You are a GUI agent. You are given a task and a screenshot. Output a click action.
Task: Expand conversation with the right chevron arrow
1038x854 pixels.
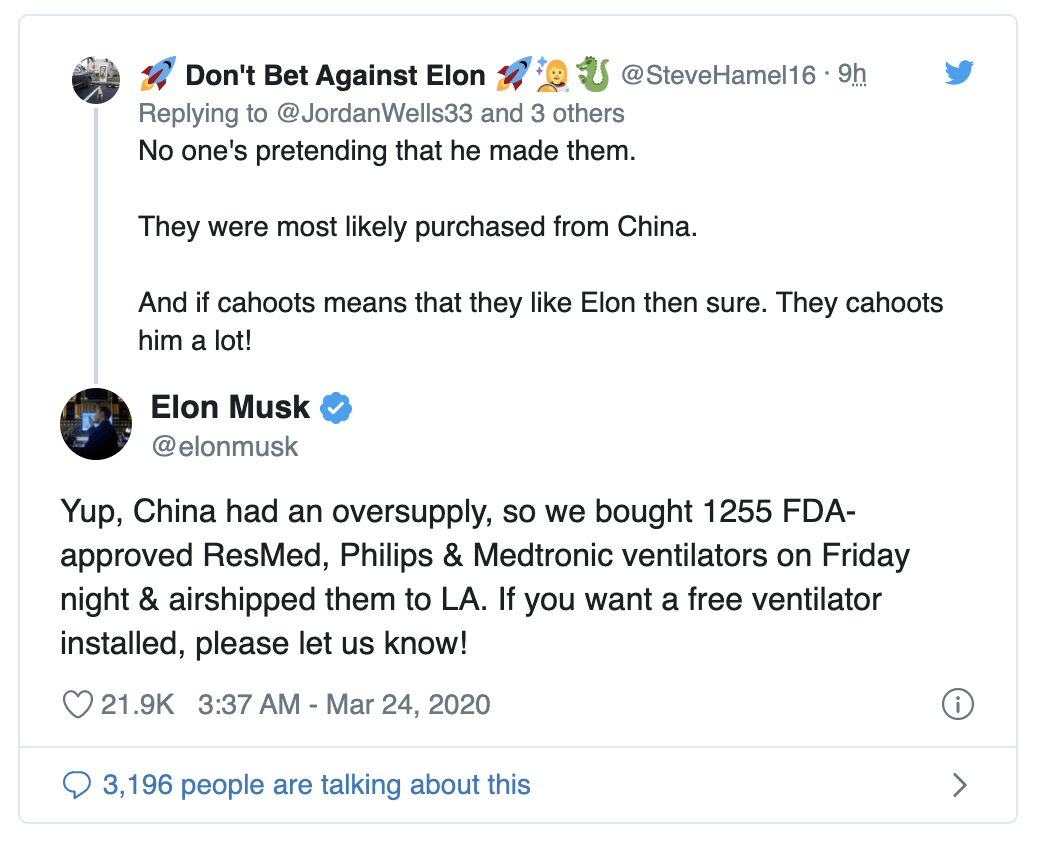click(959, 785)
